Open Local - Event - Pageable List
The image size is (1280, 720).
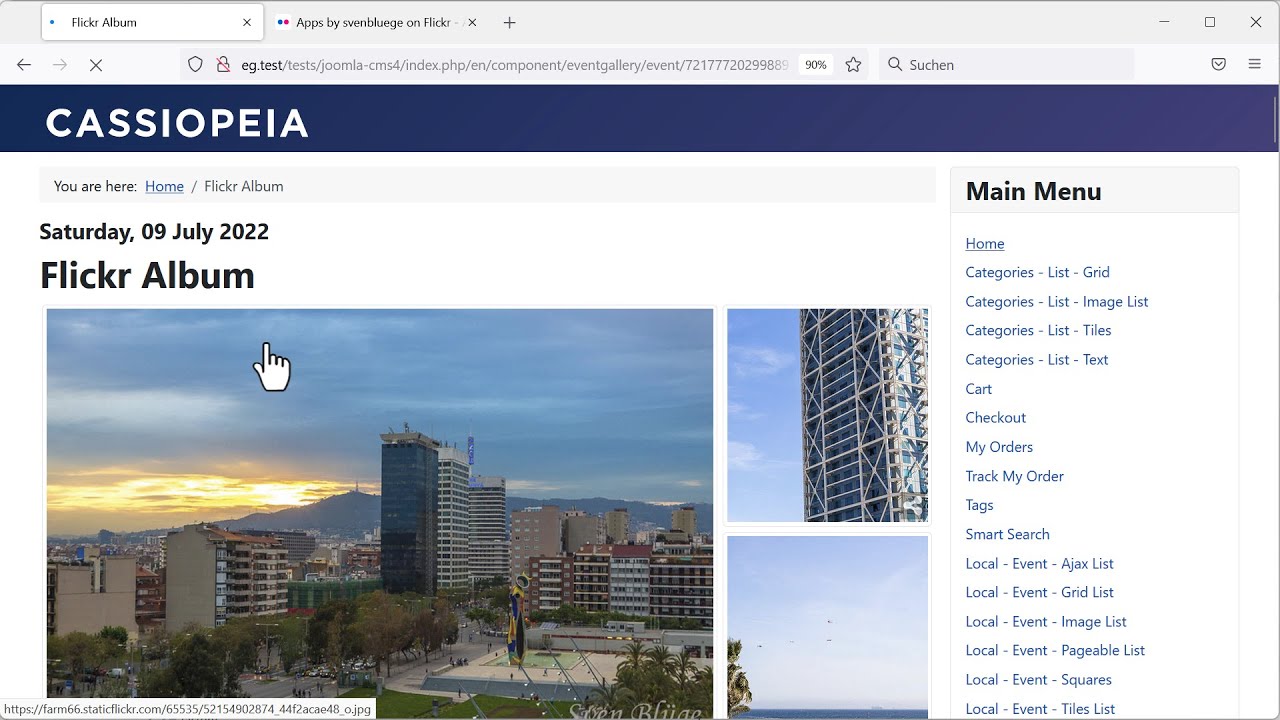click(1055, 650)
